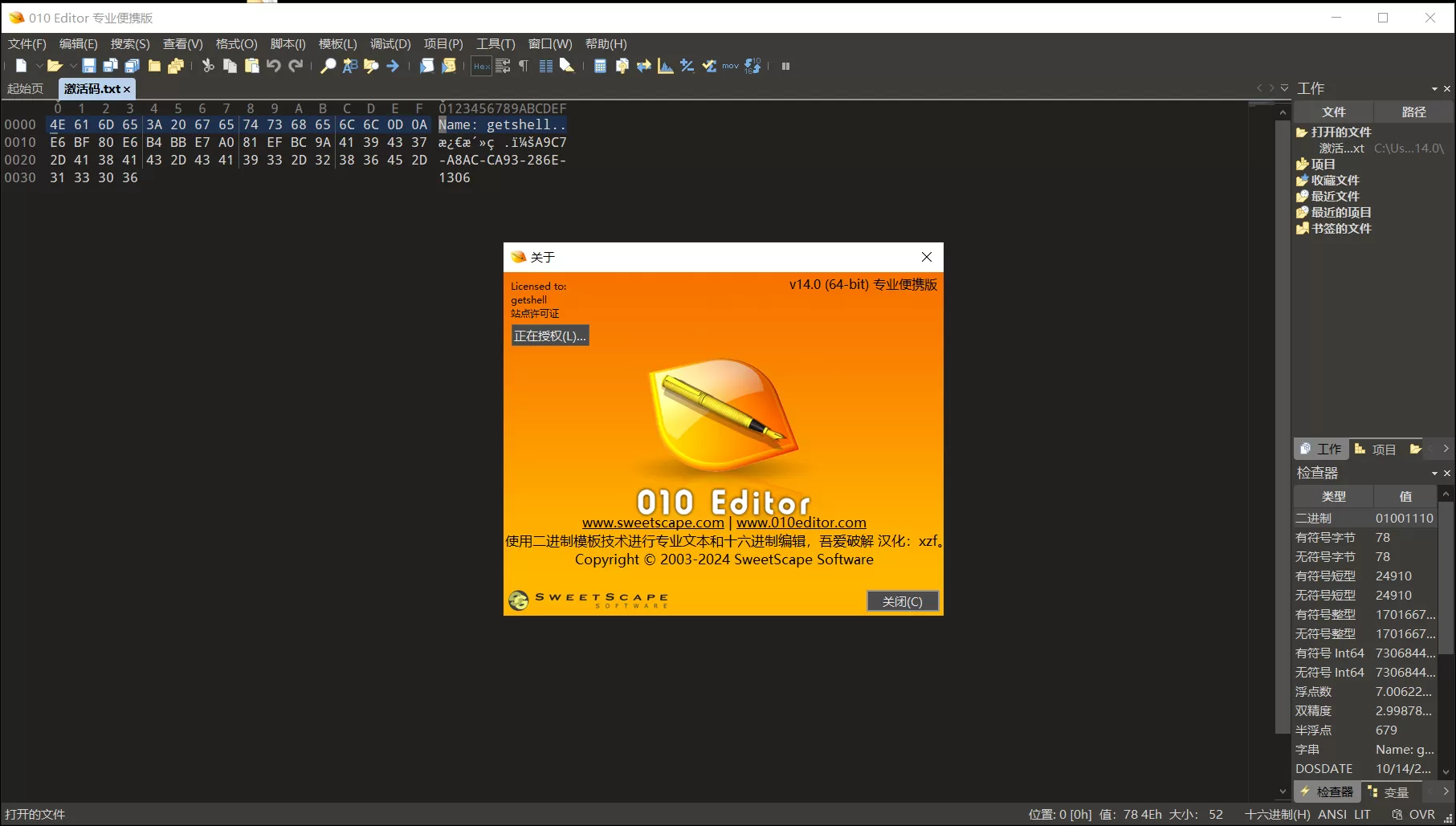
Task: Select the 最近文件 tree node
Action: coord(1336,197)
